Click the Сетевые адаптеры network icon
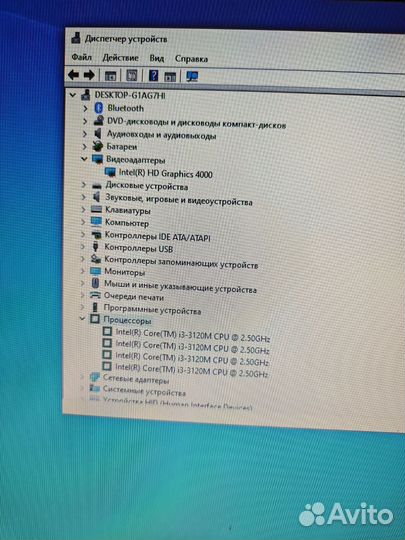Image resolution: width=405 pixels, height=540 pixels. click(94, 377)
